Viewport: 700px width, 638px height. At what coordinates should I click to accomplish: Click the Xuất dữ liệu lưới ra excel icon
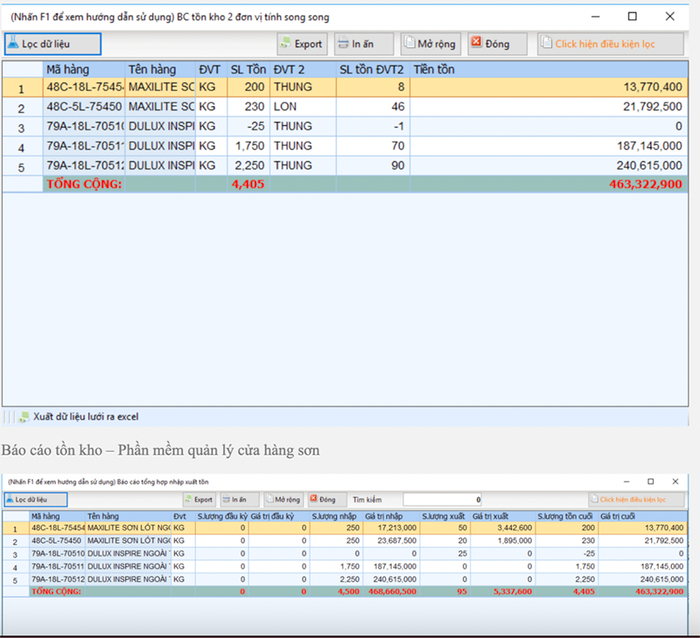(24, 417)
